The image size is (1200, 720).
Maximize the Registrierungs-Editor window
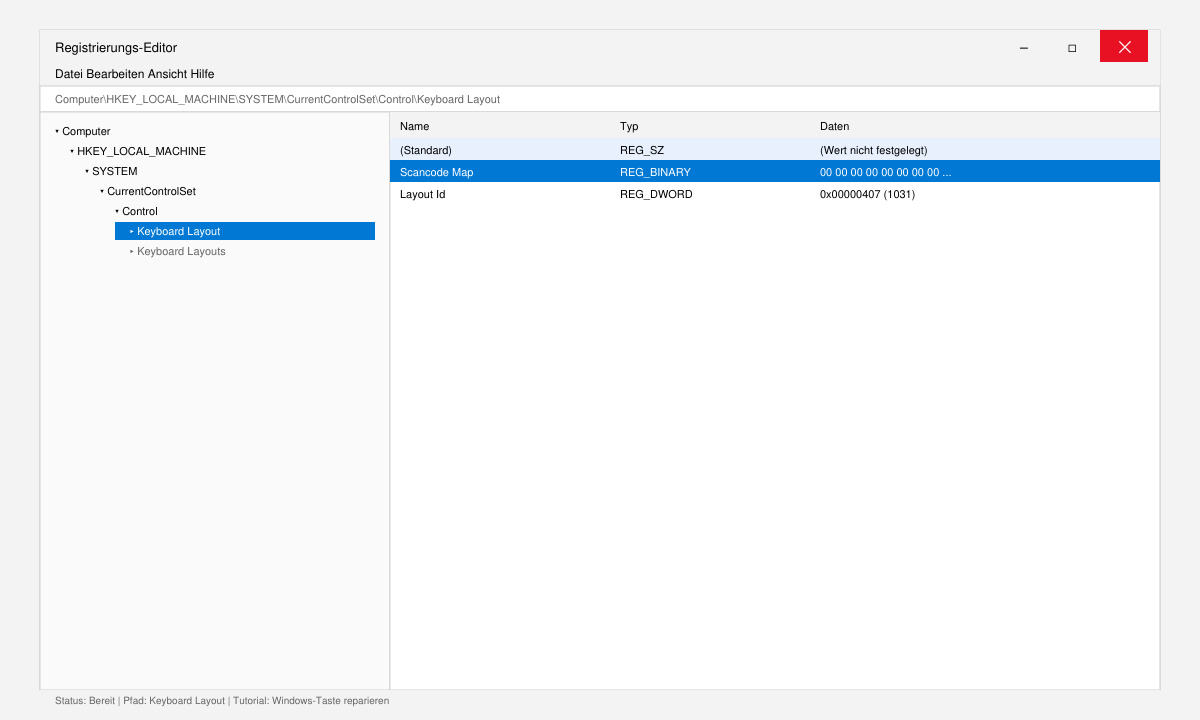pyautogui.click(x=1072, y=47)
